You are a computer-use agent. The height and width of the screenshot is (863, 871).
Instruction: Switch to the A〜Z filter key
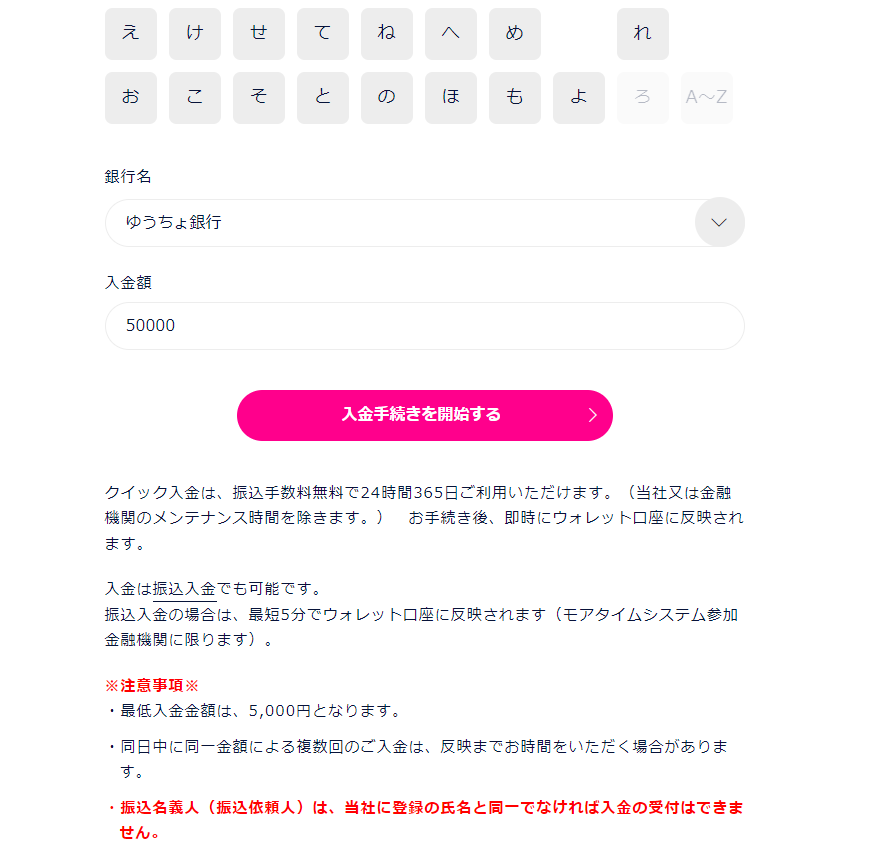click(707, 98)
